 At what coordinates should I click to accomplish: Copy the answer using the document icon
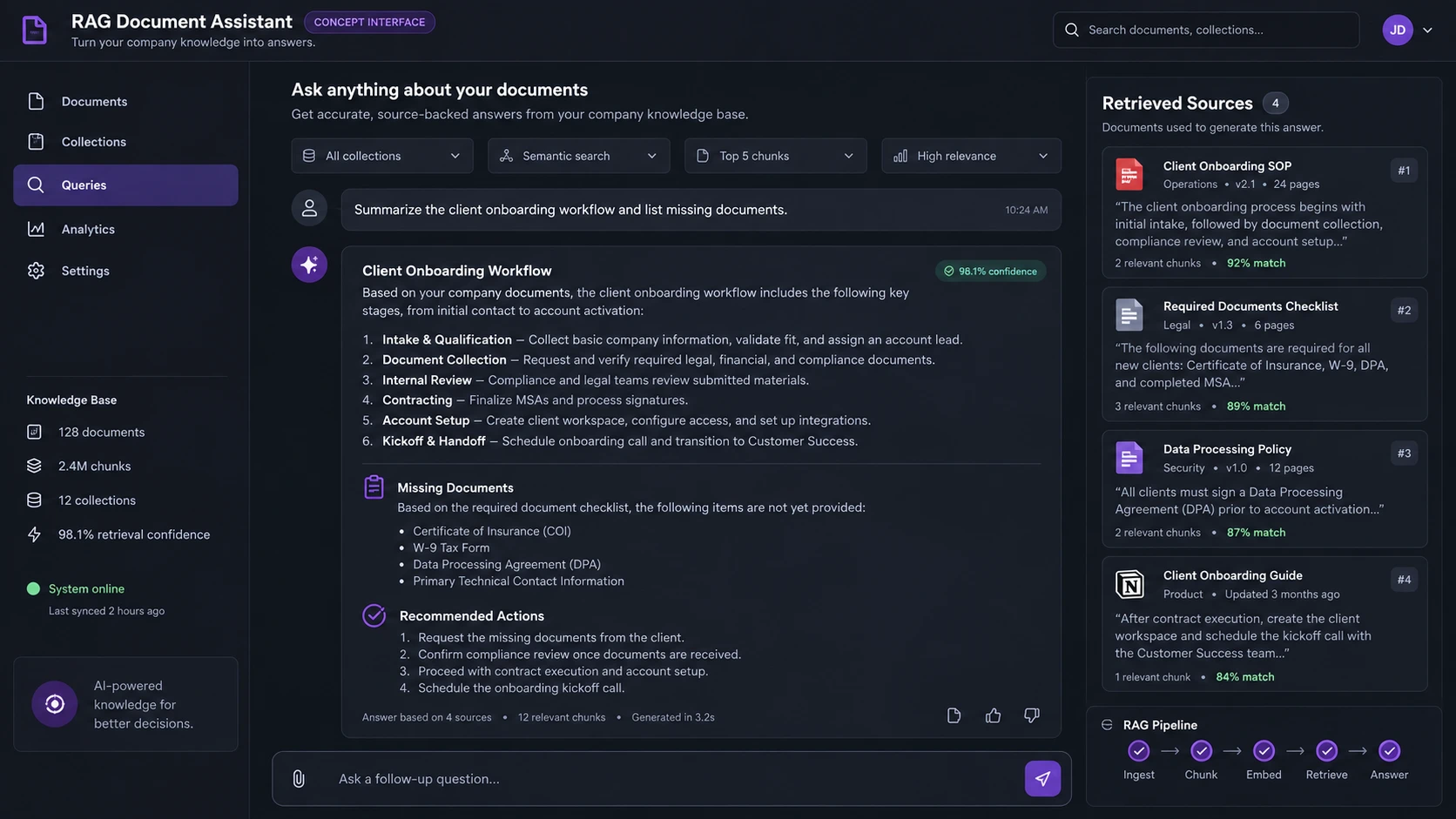tap(954, 715)
